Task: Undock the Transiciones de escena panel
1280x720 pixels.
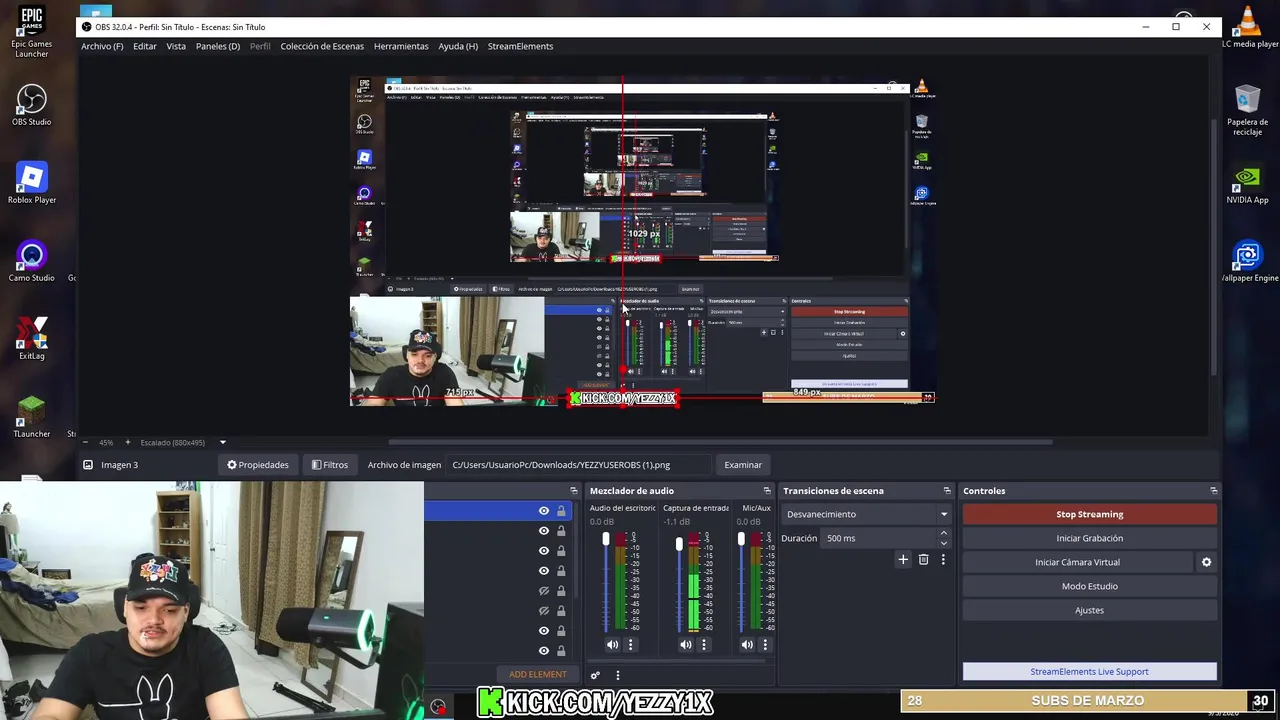Action: pyautogui.click(x=946, y=491)
